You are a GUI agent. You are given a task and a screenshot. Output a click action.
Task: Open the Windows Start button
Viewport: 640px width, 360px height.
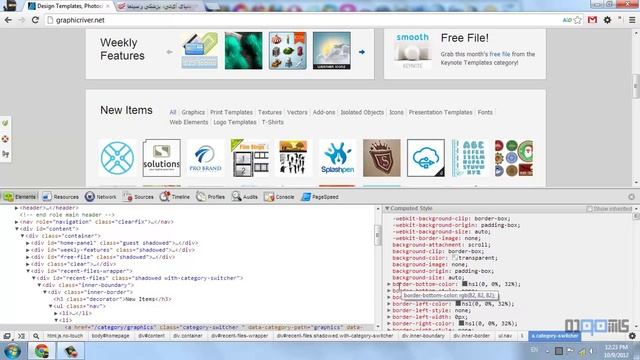(12, 351)
